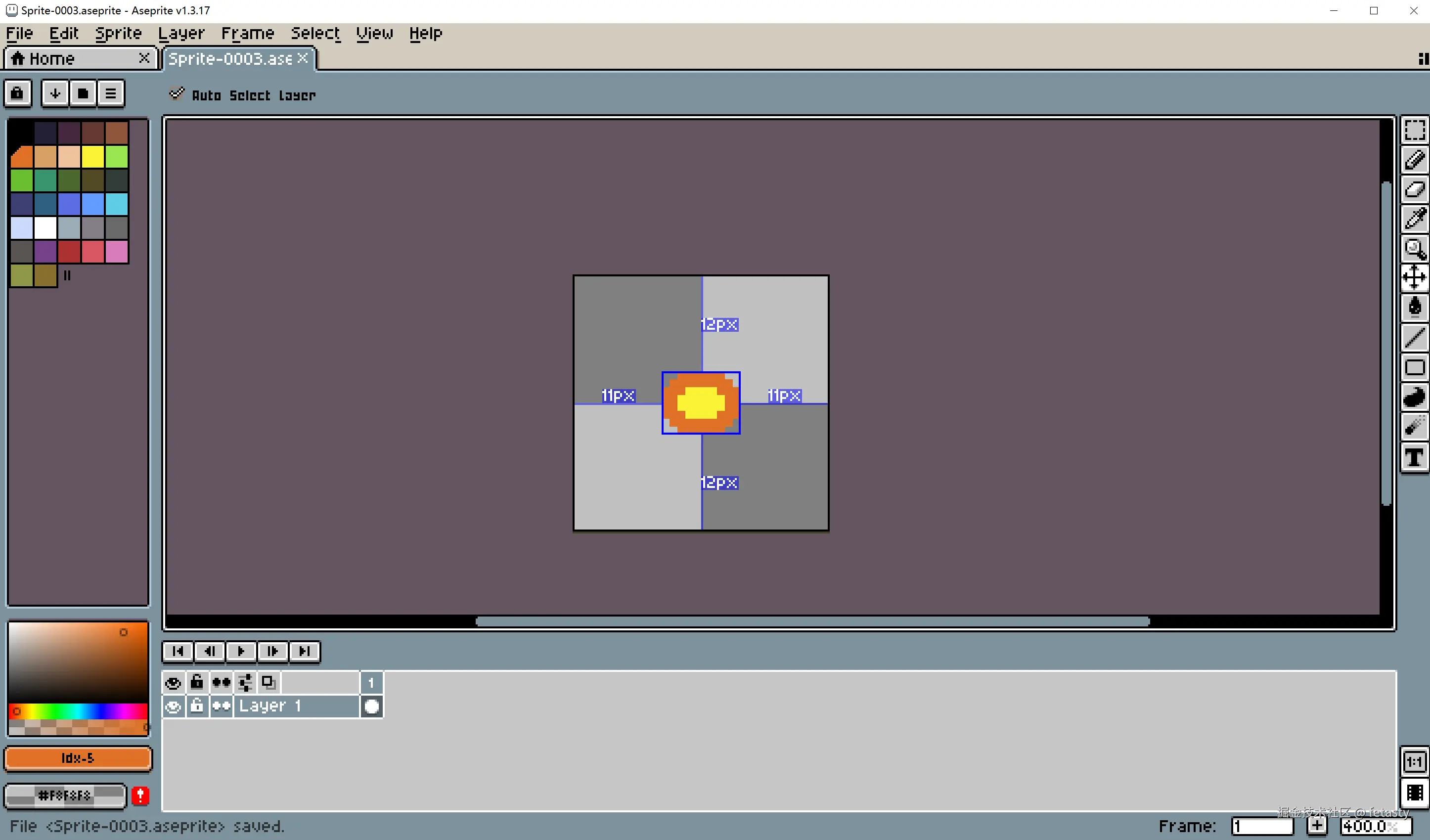Go to the next frame

pyautogui.click(x=273, y=651)
